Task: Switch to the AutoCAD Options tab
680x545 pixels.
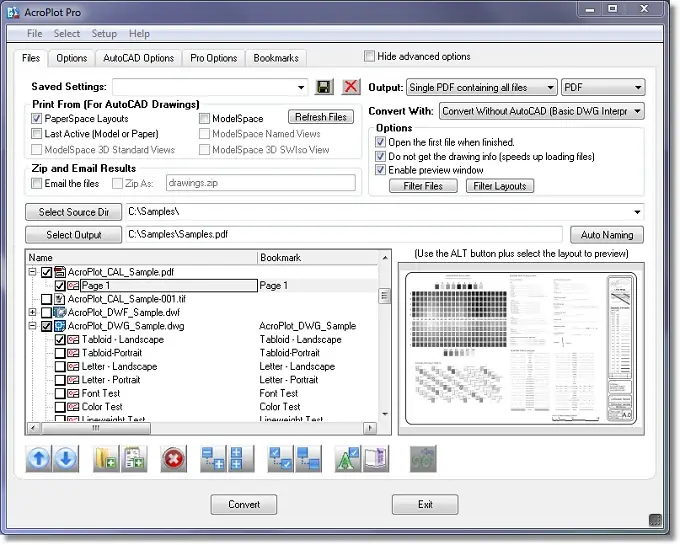Action: (138, 58)
